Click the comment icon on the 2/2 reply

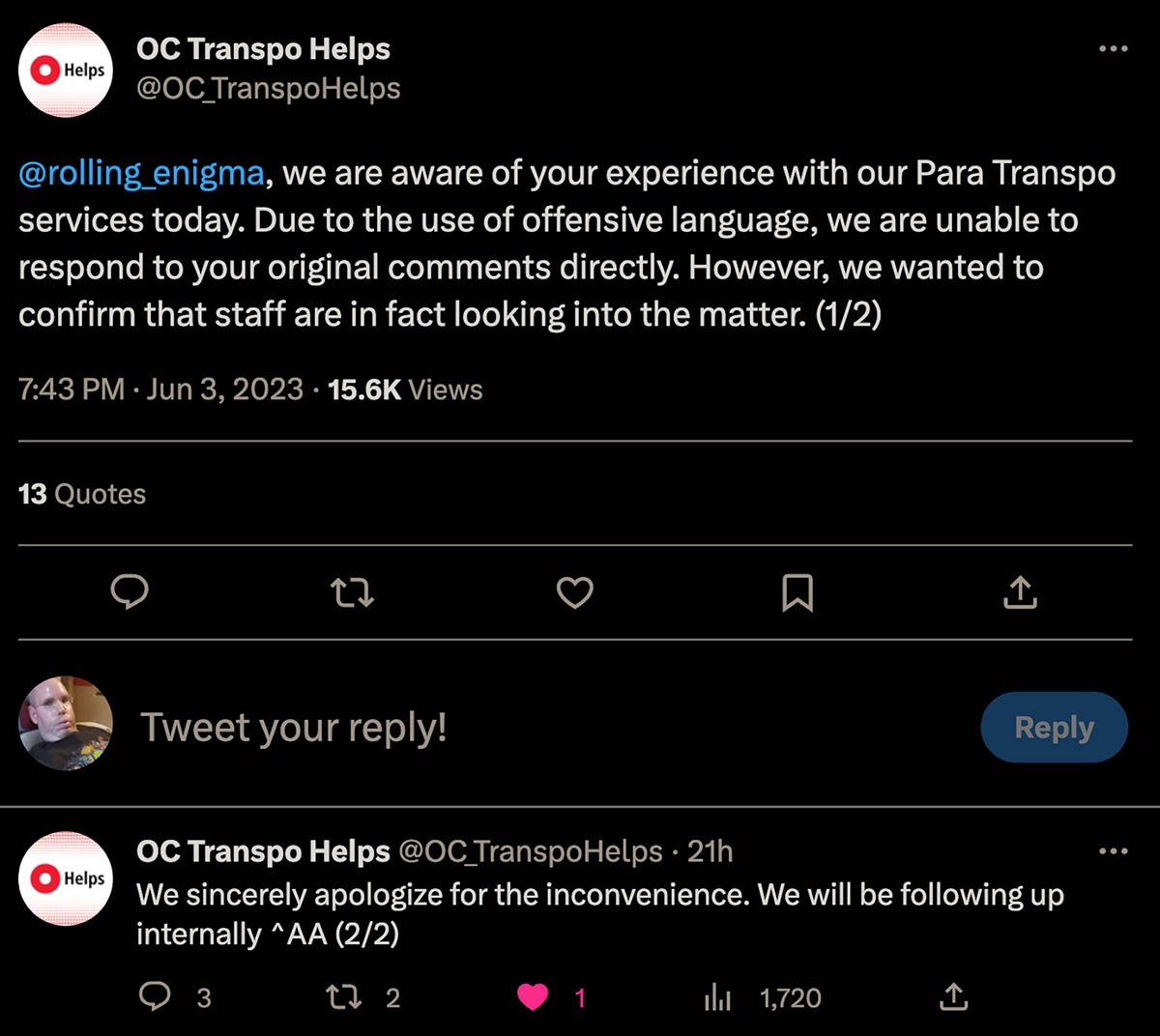click(x=155, y=996)
